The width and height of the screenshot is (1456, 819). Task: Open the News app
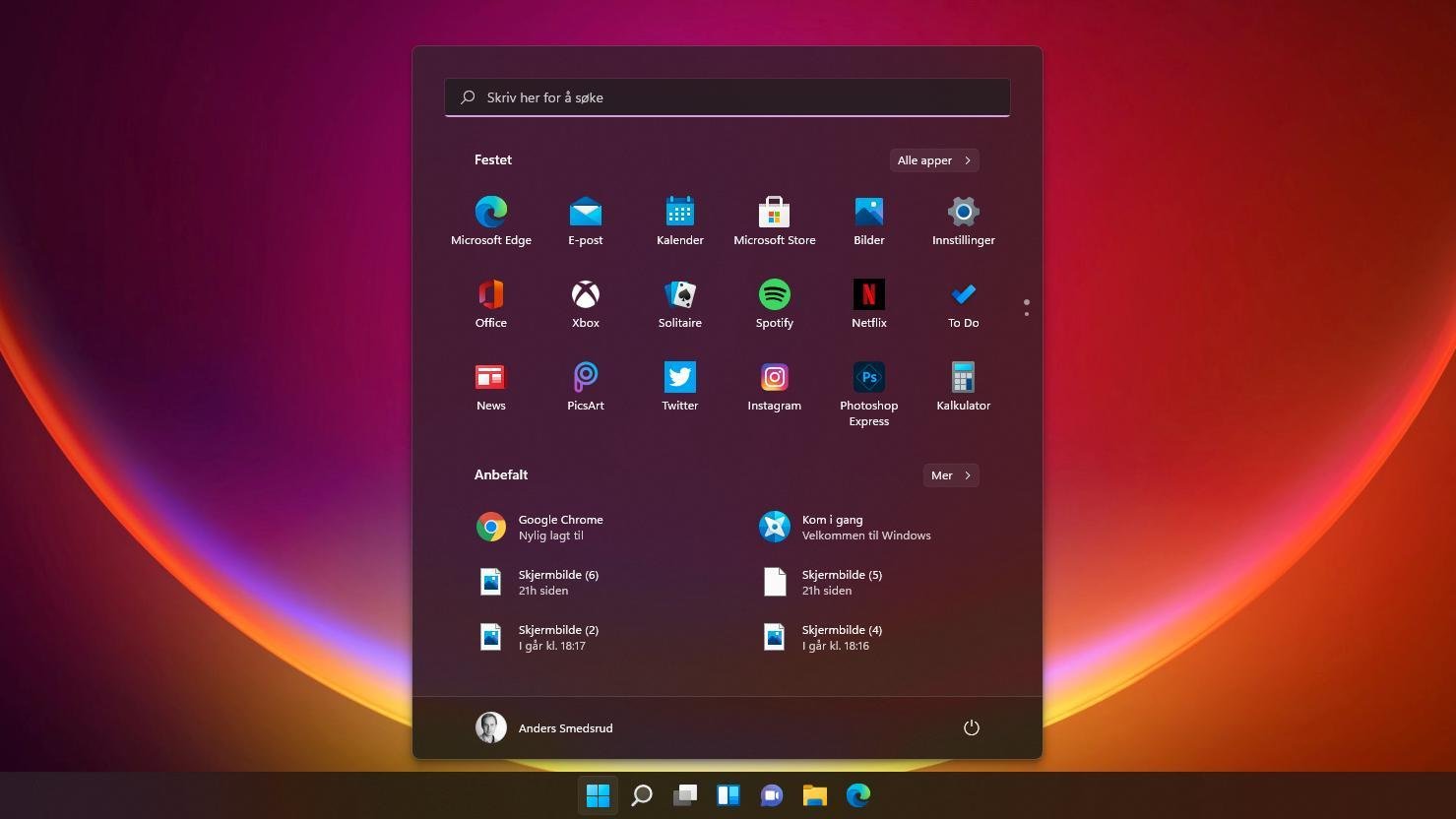point(491,386)
